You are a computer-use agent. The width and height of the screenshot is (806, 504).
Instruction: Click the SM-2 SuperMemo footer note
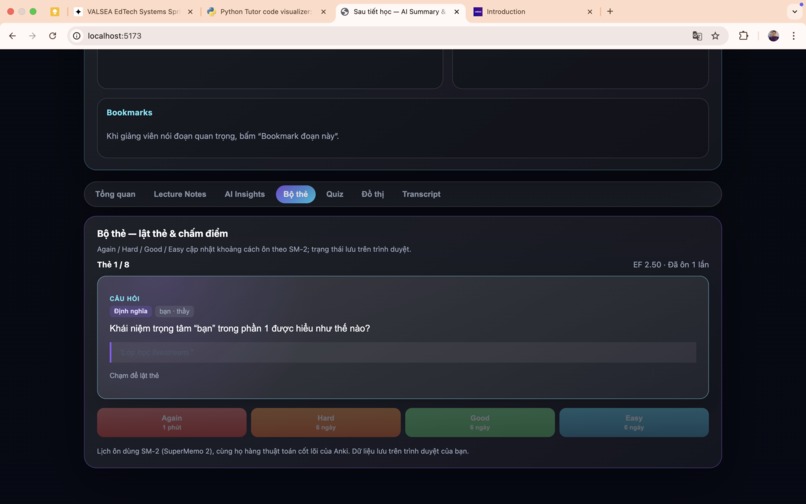tap(283, 451)
